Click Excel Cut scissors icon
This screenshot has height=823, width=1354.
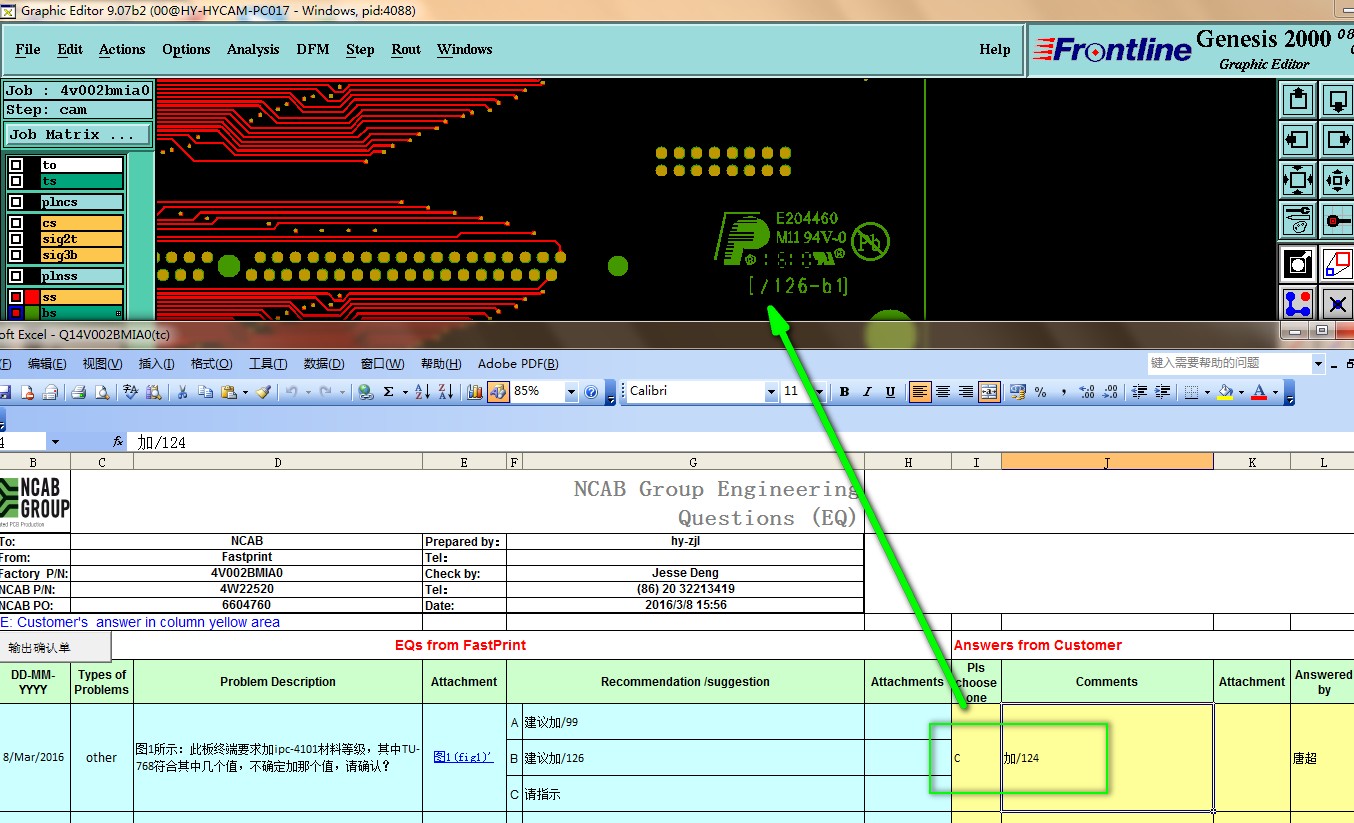pyautogui.click(x=182, y=392)
